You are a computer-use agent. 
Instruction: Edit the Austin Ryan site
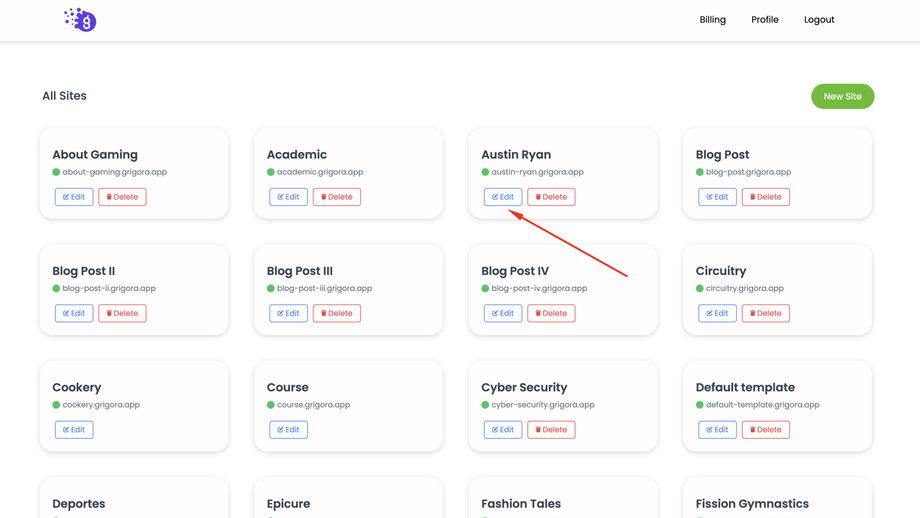503,197
